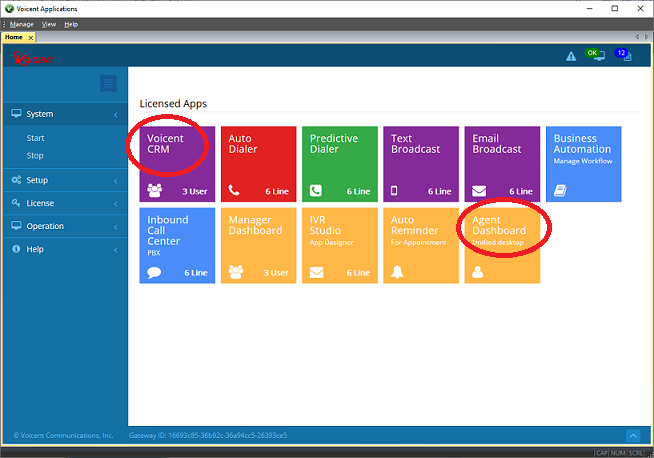Click the License key icon in sidebar
654x458 pixels.
16,203
